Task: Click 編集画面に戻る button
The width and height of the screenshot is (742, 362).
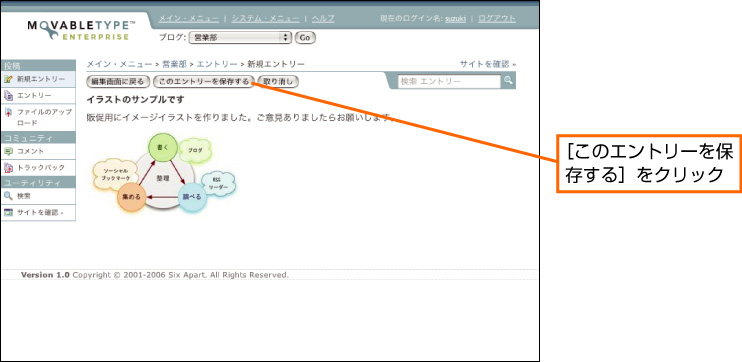Action: [x=118, y=81]
